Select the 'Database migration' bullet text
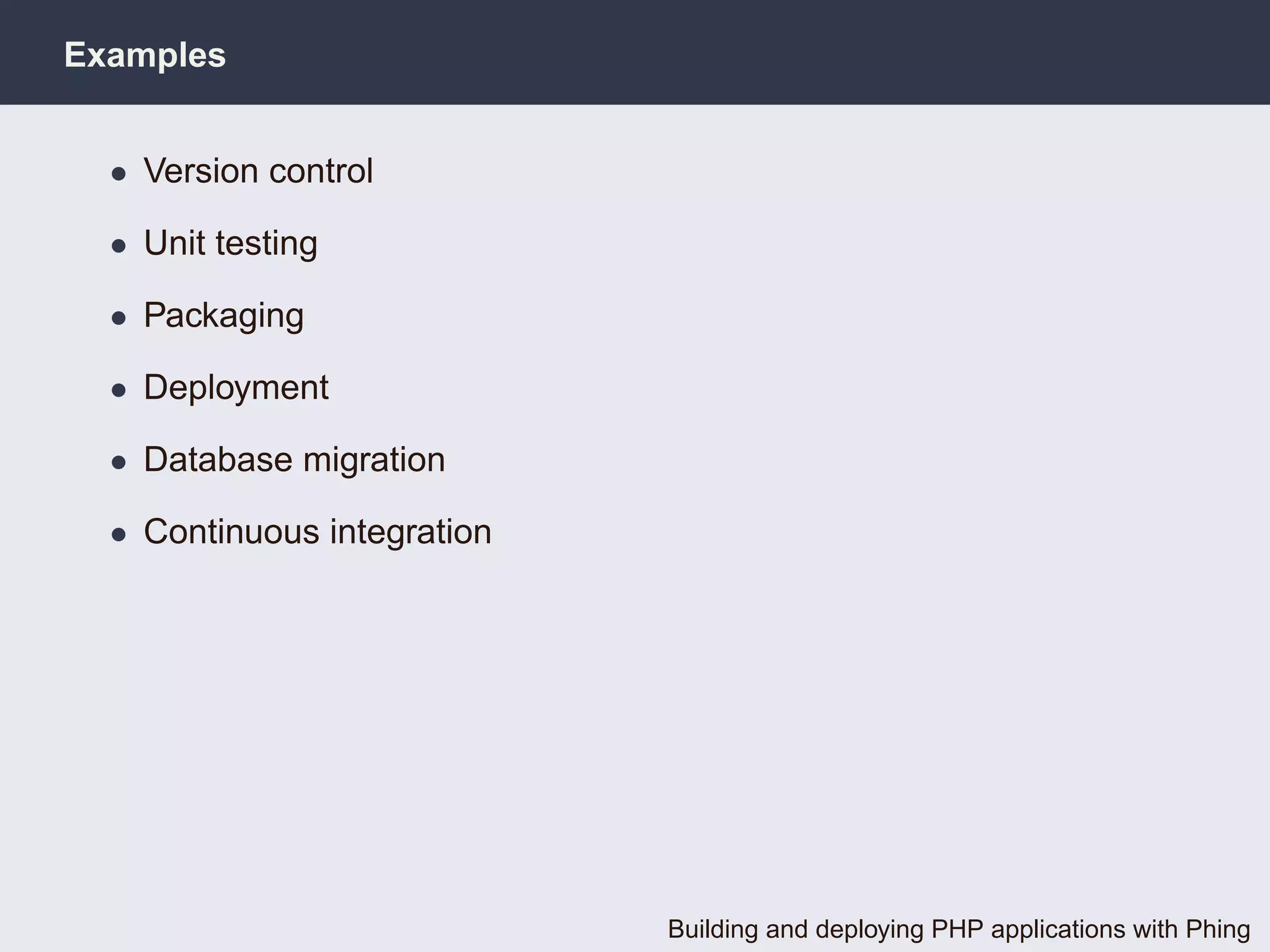 (x=294, y=460)
